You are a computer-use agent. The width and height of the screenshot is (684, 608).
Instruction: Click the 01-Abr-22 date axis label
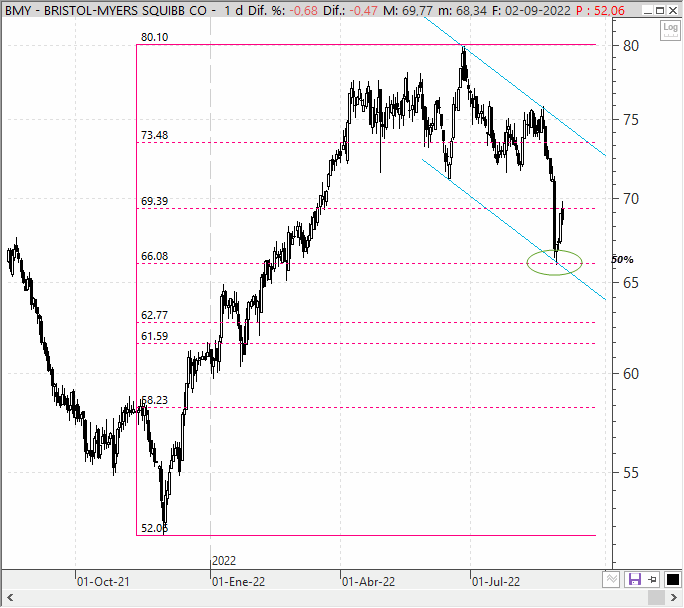[369, 582]
